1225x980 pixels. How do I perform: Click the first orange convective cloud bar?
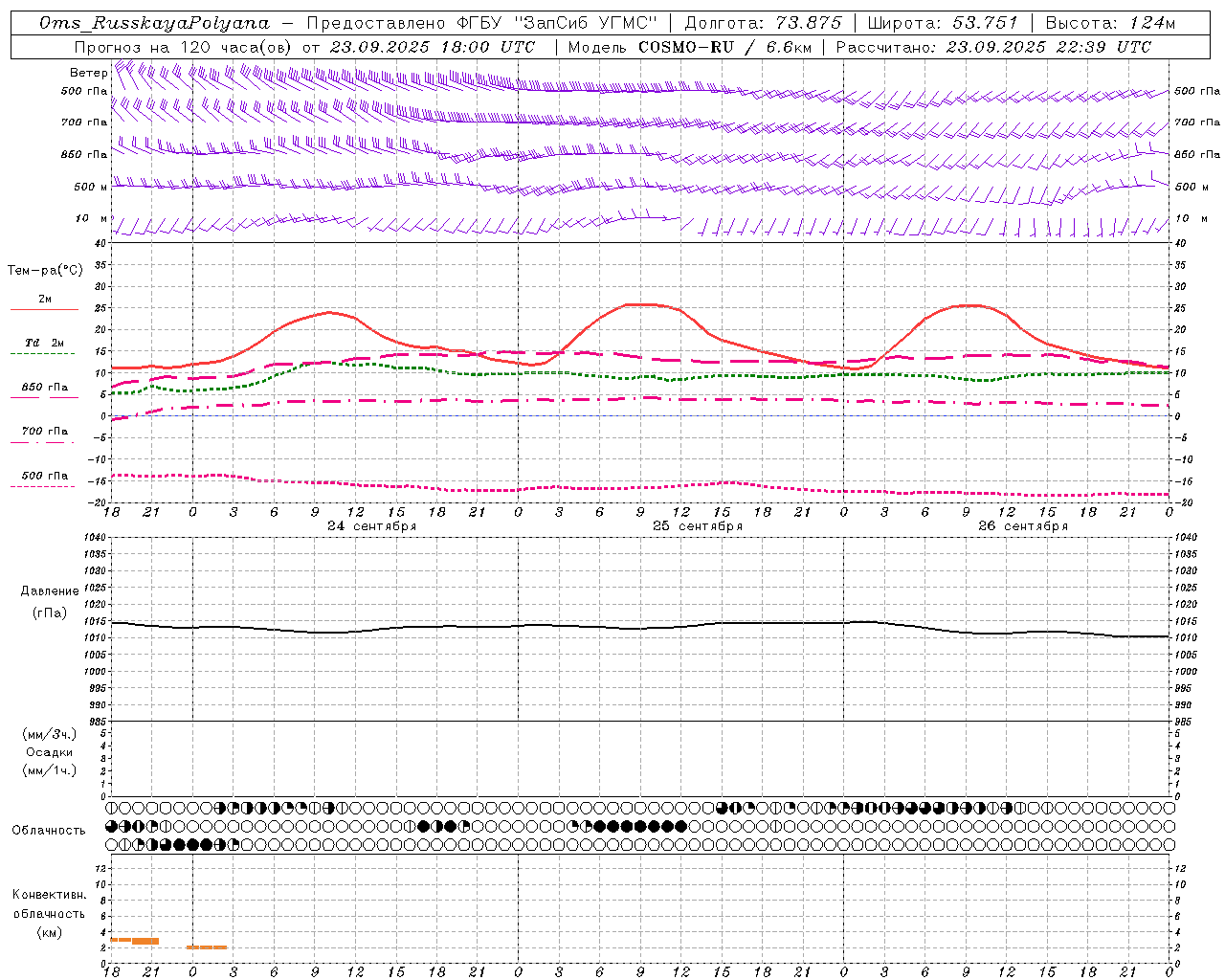[x=135, y=941]
